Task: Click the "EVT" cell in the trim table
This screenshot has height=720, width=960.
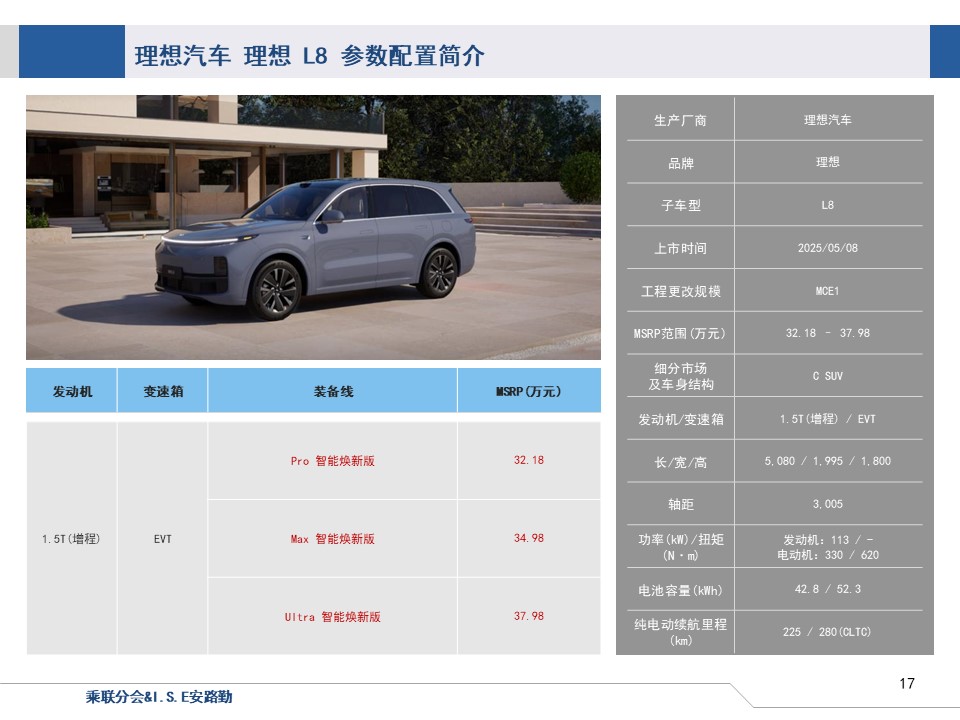Action: [163, 539]
